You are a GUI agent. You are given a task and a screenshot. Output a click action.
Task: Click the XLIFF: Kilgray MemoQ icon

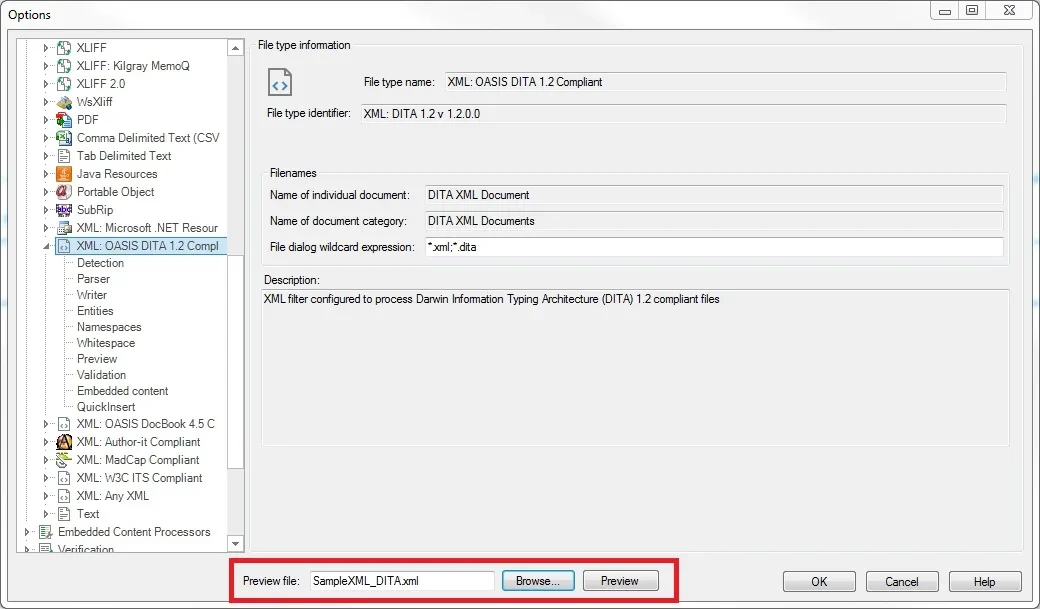click(x=64, y=66)
